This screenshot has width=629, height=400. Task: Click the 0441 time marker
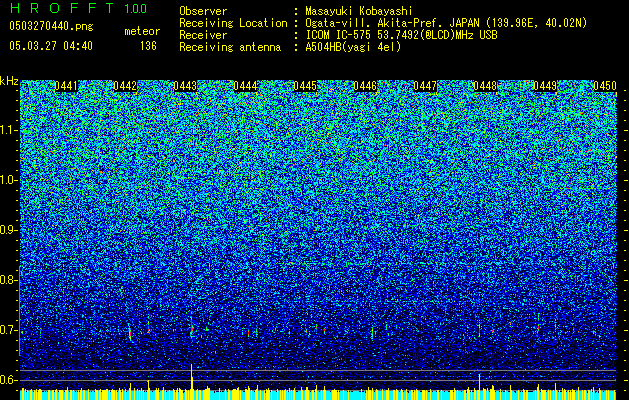tap(66, 86)
